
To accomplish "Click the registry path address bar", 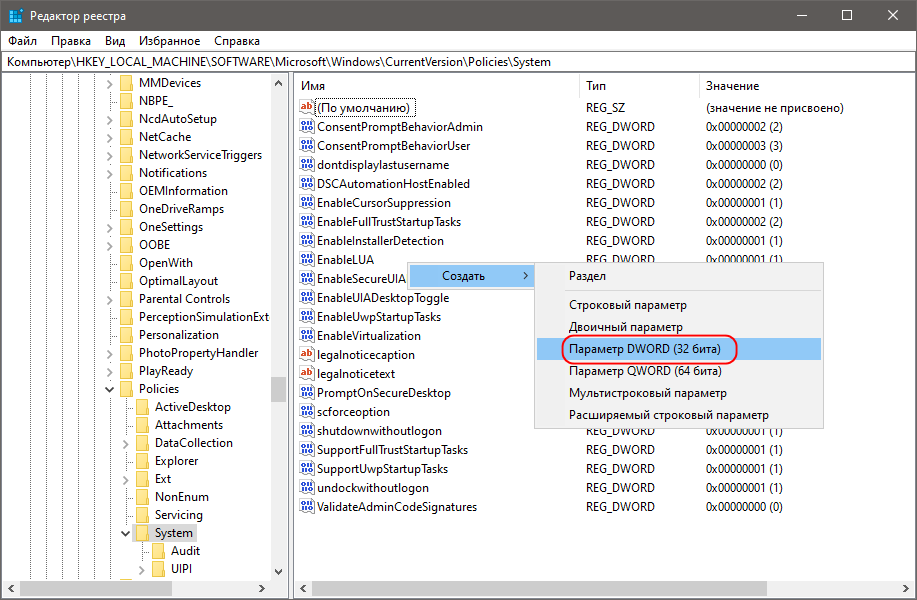I will (458, 62).
